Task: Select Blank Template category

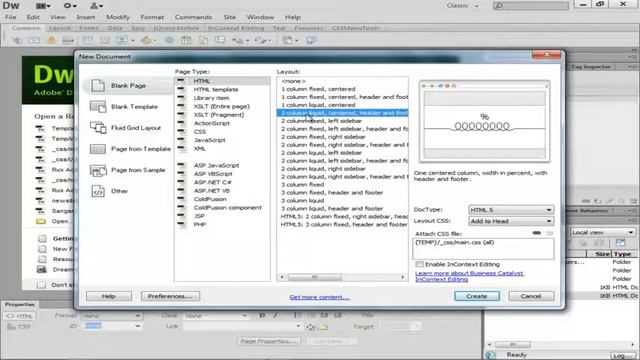Action: [127, 107]
